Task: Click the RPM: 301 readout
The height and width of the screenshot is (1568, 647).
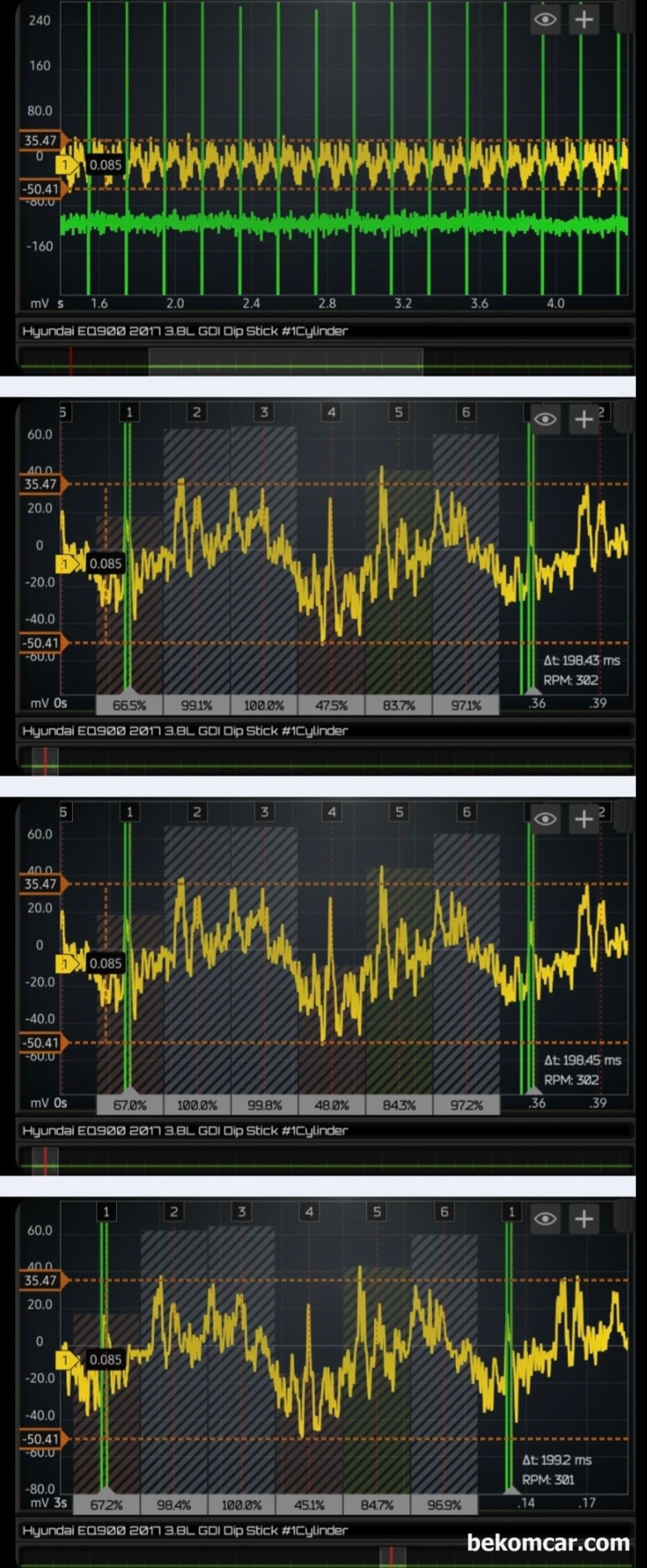Action: pyautogui.click(x=548, y=1479)
